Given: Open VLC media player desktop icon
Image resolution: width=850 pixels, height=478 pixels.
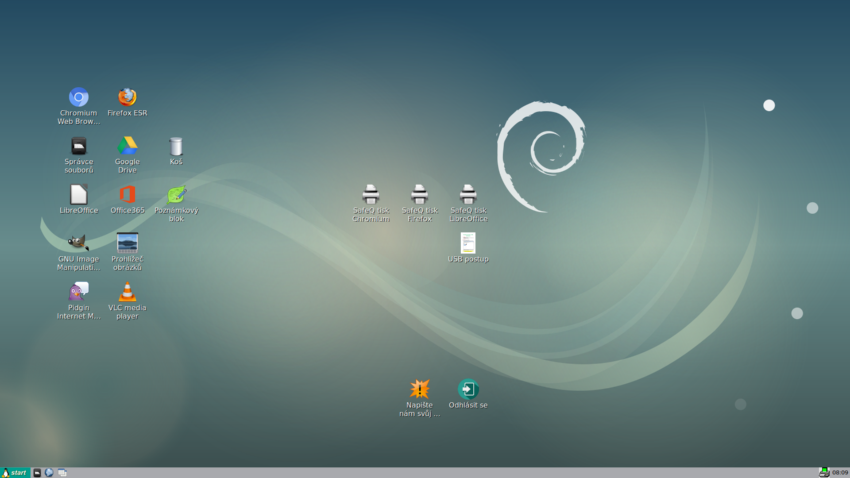Looking at the screenshot, I should click(x=127, y=292).
